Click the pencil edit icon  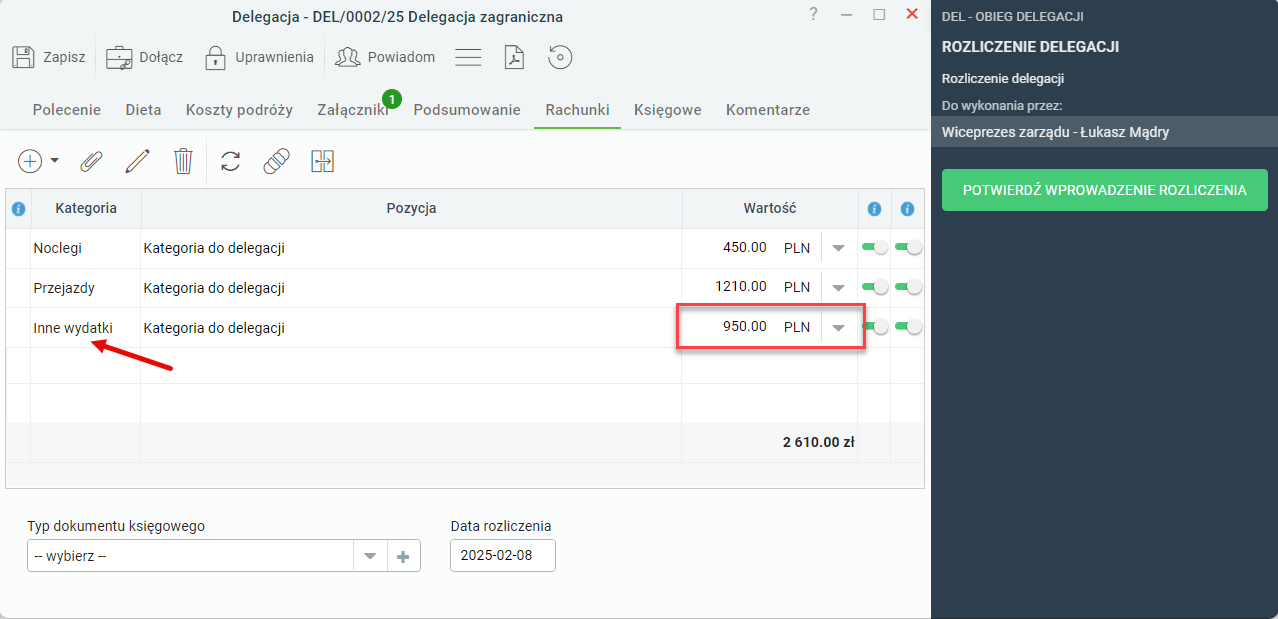137,161
